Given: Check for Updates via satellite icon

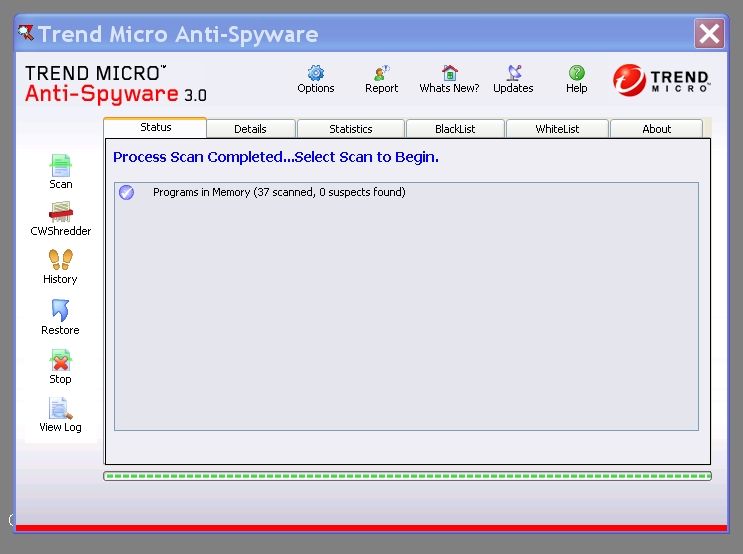Looking at the screenshot, I should coord(514,73).
